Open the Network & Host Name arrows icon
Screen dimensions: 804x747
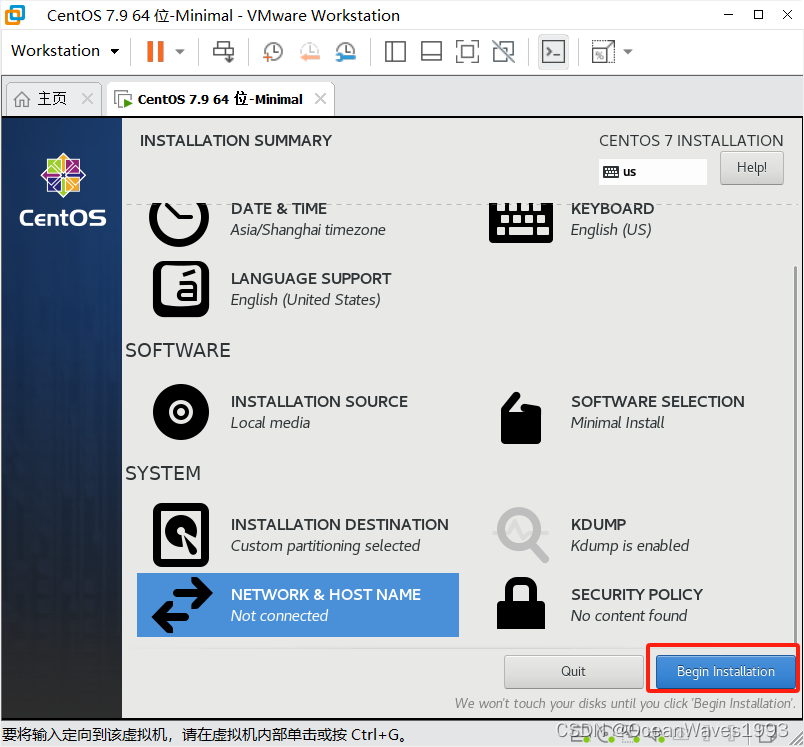pos(182,605)
